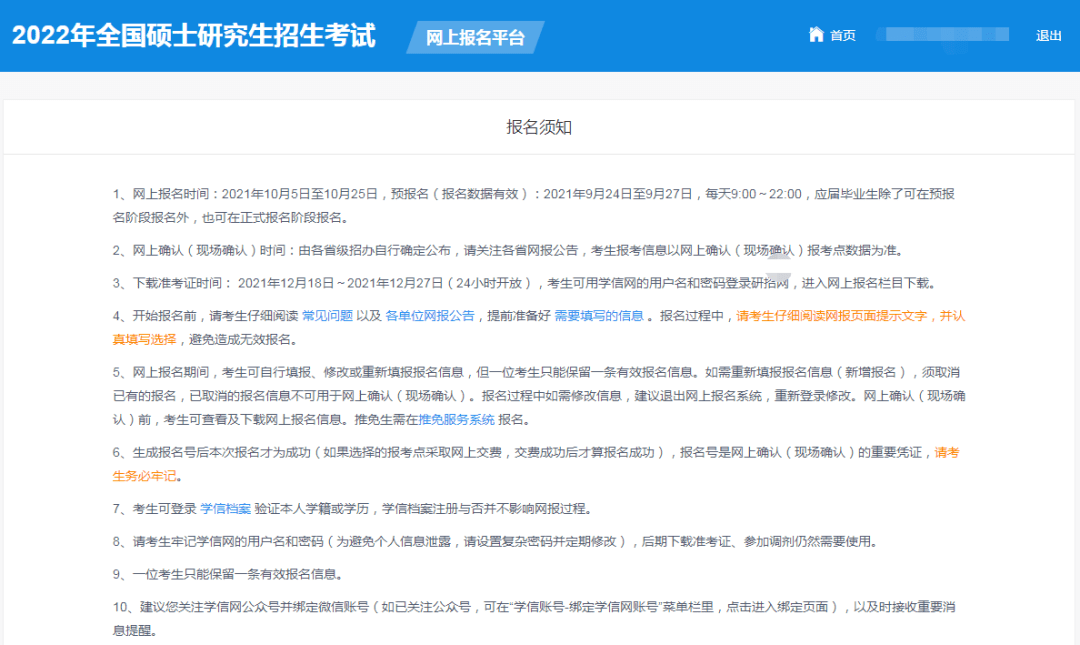Log out using the 退出 link

(x=1049, y=36)
